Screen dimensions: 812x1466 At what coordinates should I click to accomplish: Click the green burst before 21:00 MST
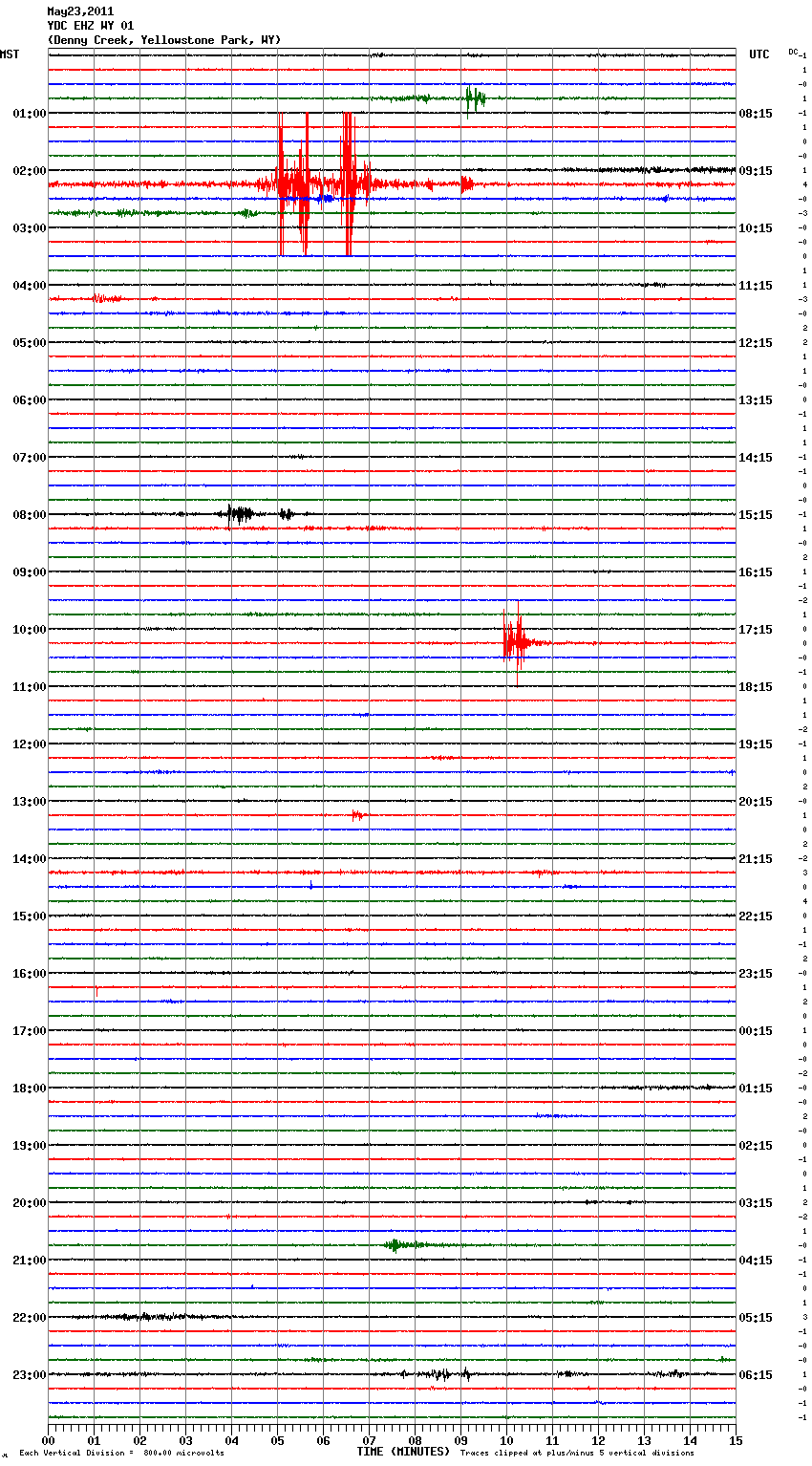pos(402,1244)
